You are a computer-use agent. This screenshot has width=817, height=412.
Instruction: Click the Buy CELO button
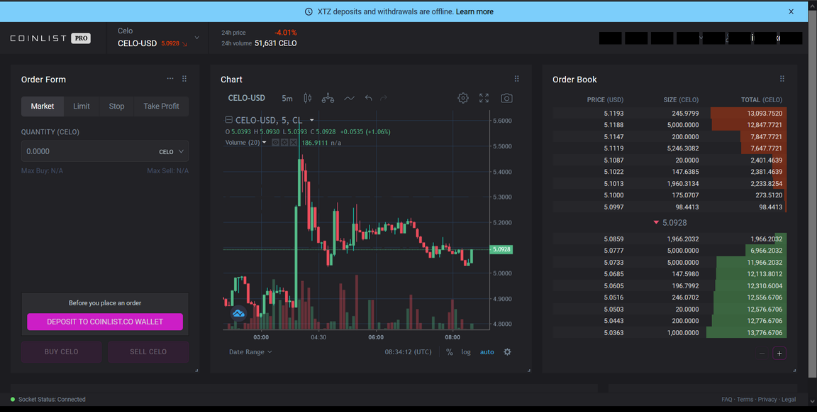click(61, 352)
